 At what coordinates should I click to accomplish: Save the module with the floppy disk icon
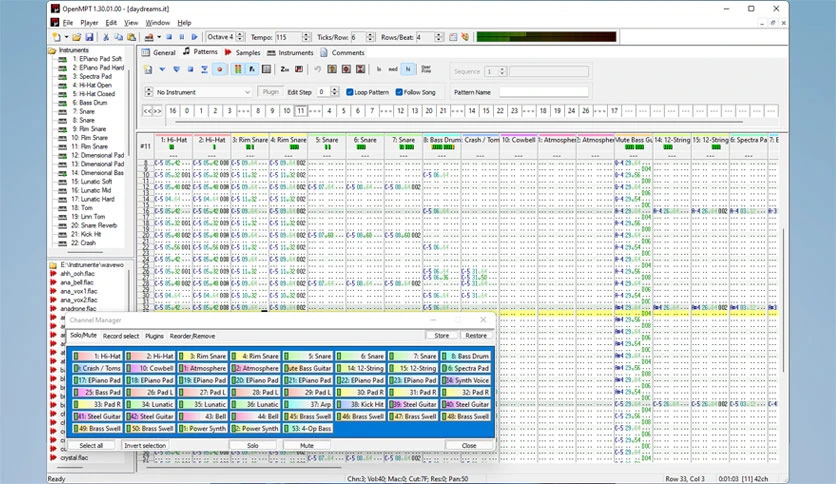click(90, 37)
